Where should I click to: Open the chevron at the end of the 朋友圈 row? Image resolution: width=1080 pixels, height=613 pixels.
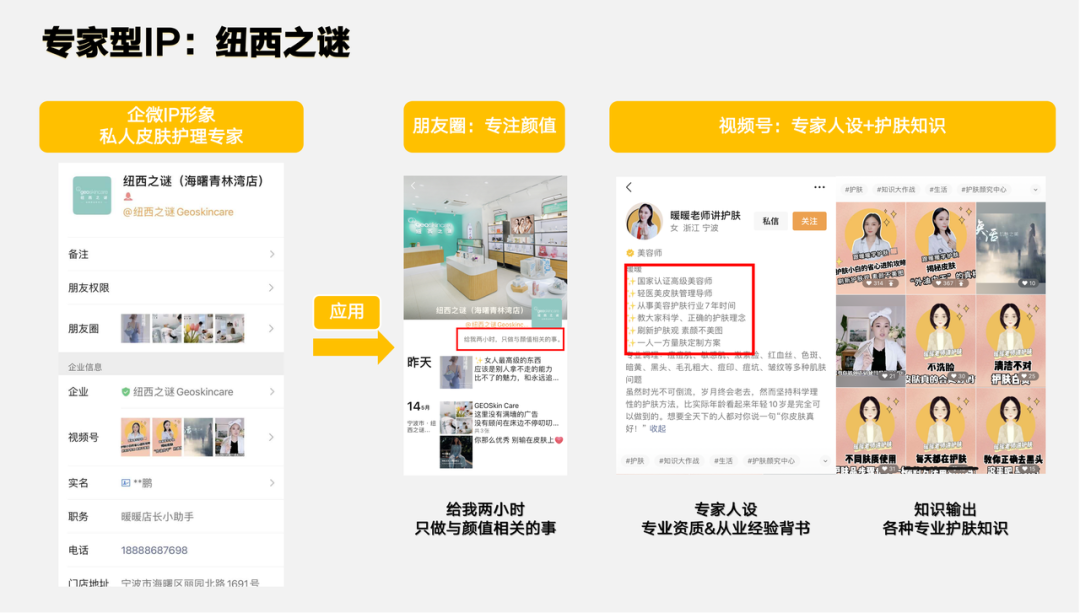[272, 329]
